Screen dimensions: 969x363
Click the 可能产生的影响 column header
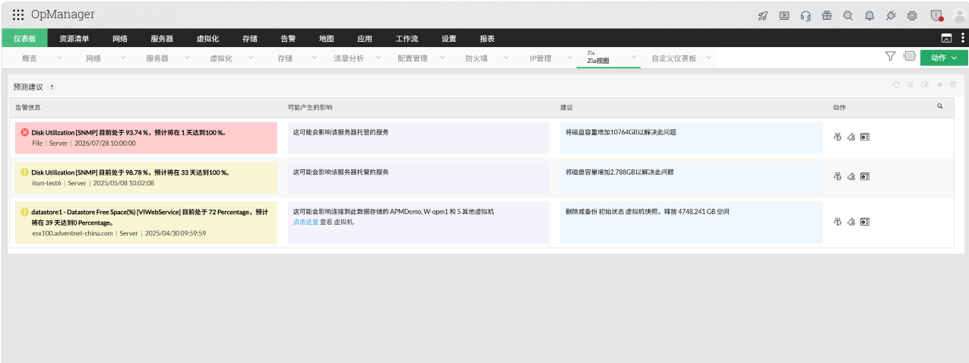click(x=310, y=108)
